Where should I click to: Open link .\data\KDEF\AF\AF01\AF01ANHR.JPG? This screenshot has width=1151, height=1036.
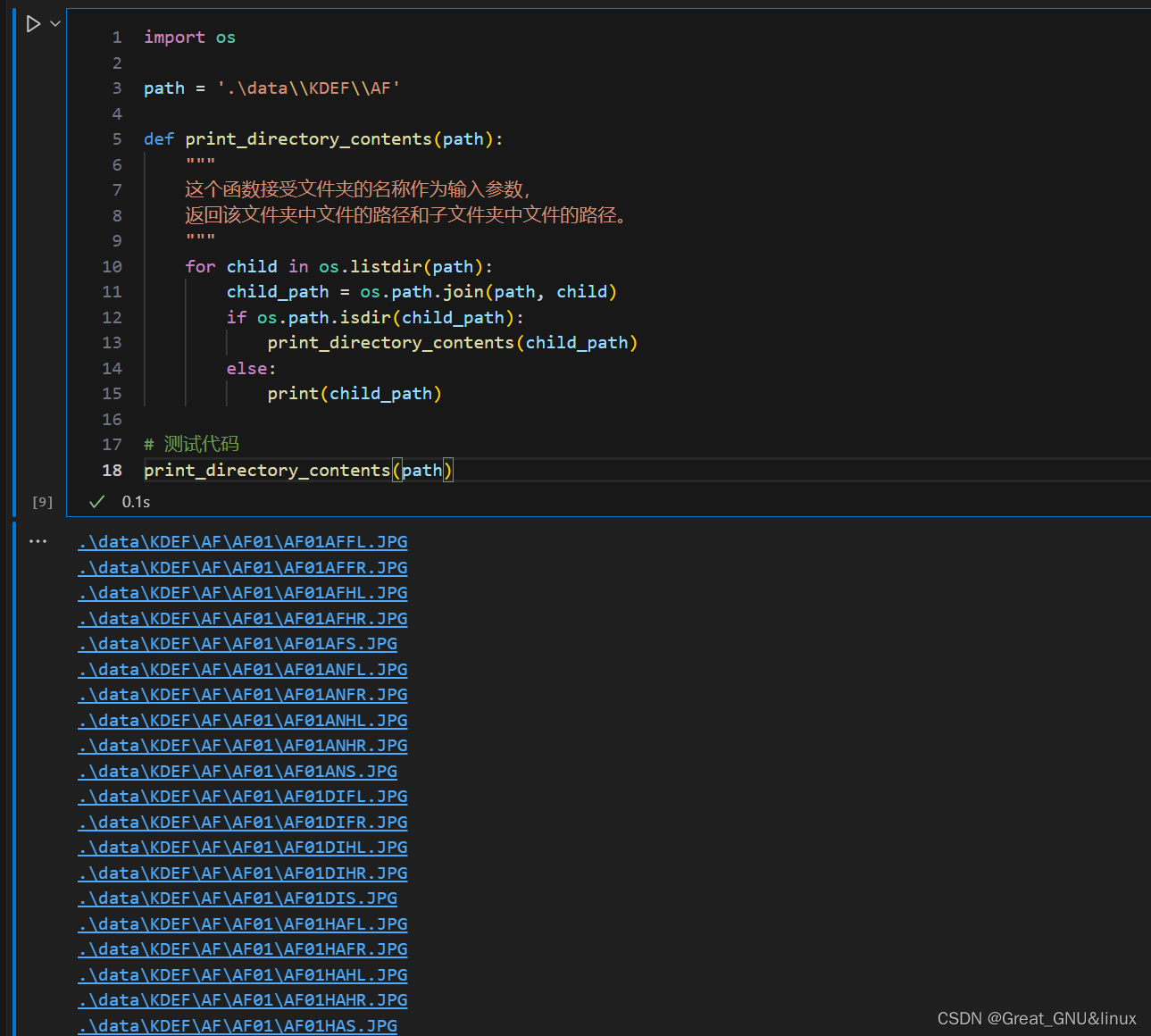(242, 746)
